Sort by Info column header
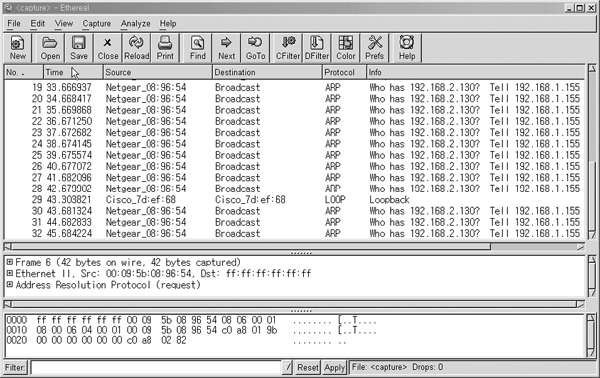 point(475,72)
